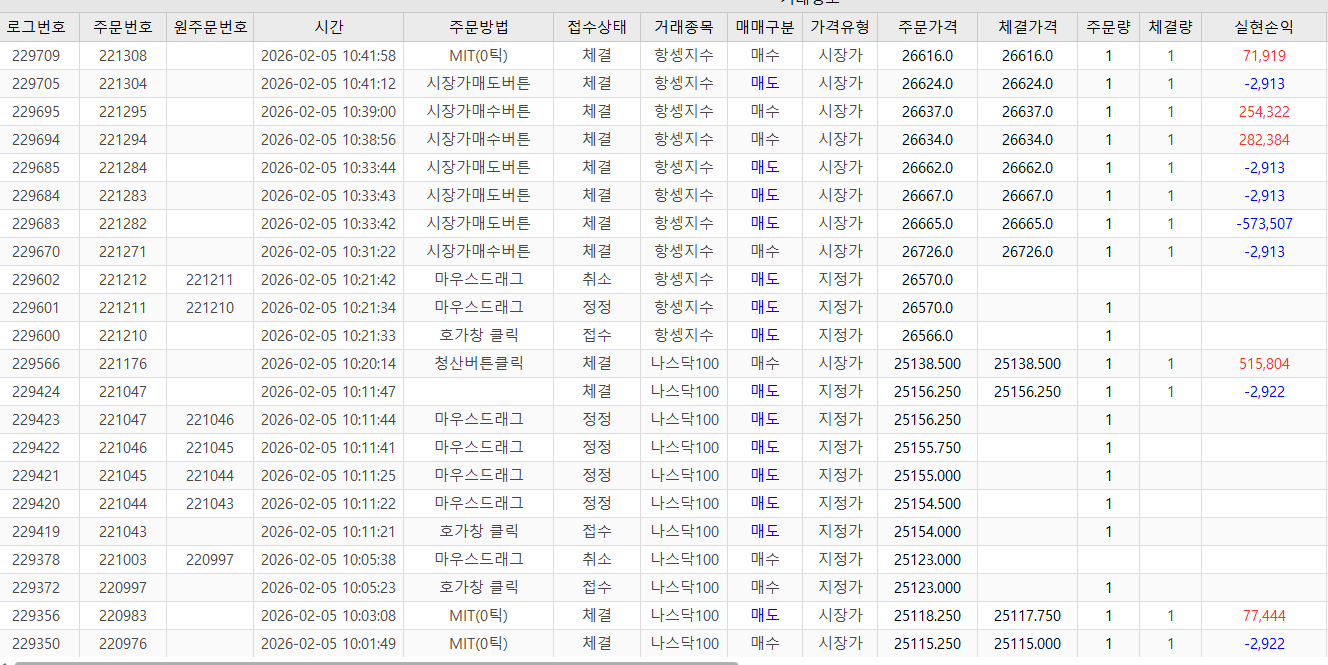Click the time 2026-02-05 10:05:23
The image size is (1328, 665).
click(x=328, y=588)
